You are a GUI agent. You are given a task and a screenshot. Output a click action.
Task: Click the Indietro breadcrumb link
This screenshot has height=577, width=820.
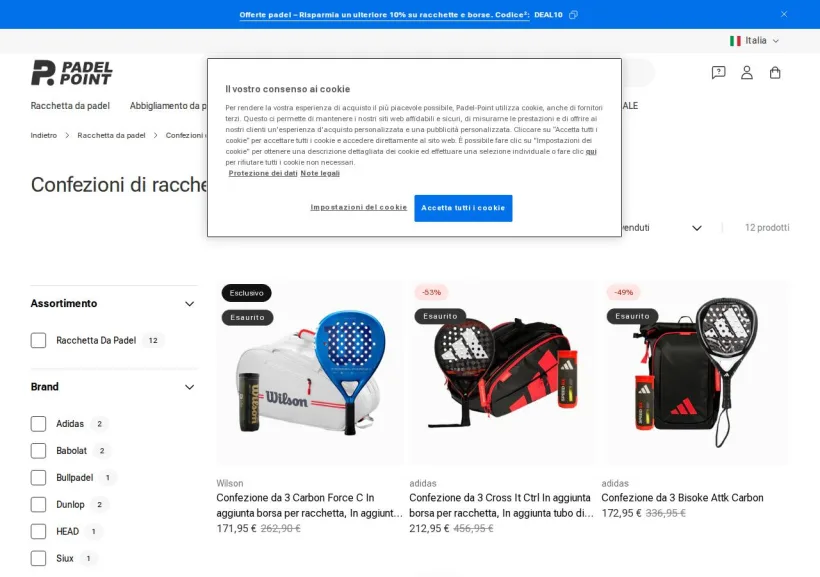pos(43,135)
